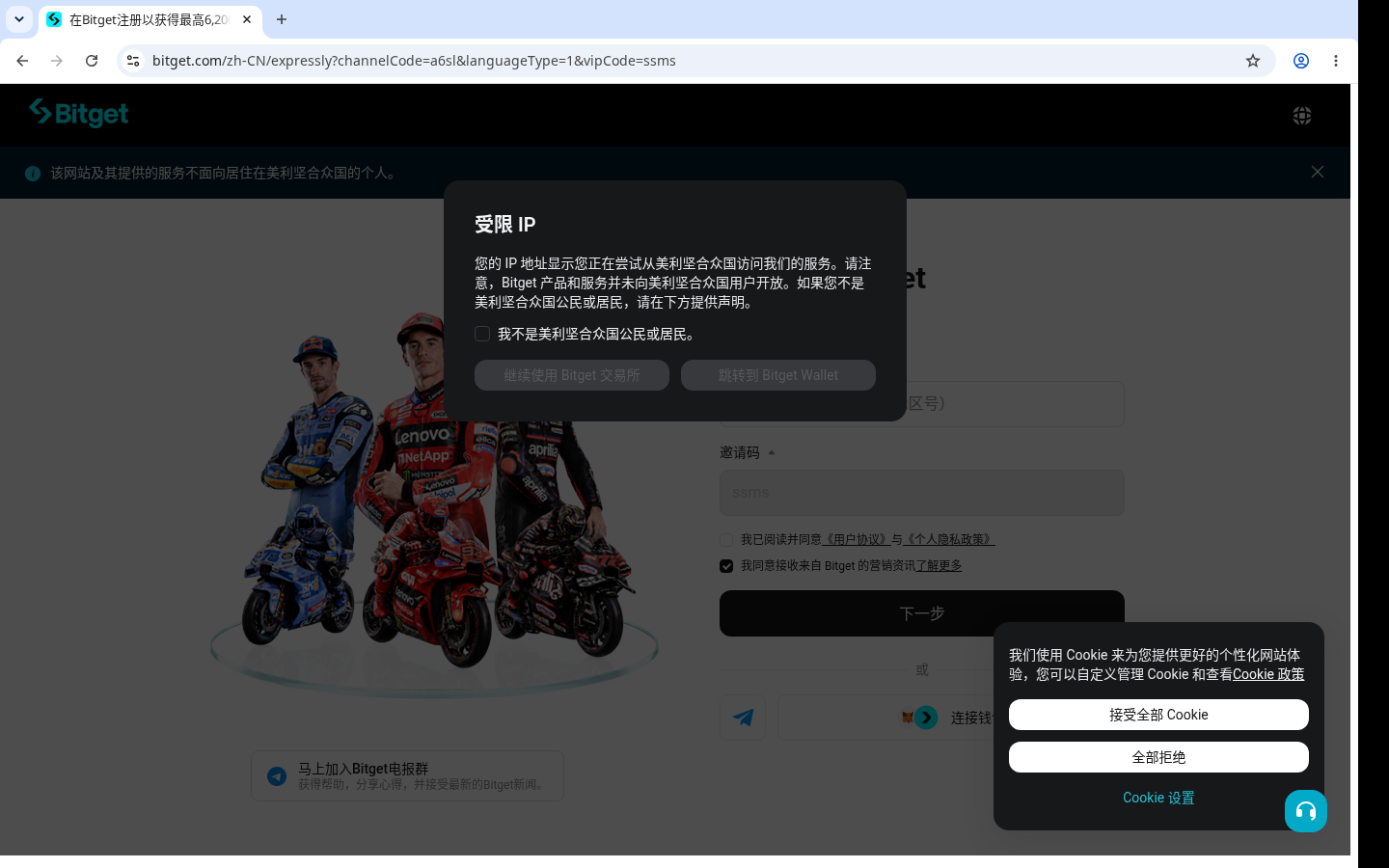Open a new browser tab
1389x868 pixels.
[x=282, y=19]
